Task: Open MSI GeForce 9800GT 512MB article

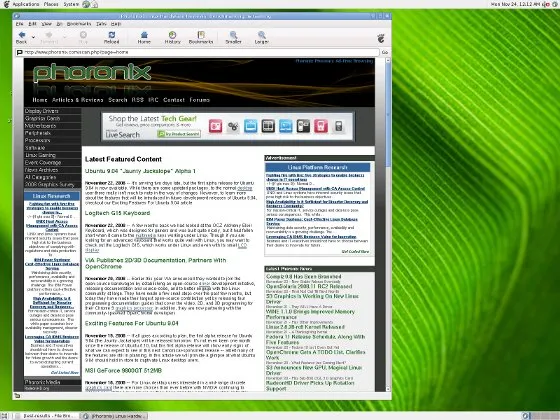Action: pyautogui.click(x=123, y=371)
